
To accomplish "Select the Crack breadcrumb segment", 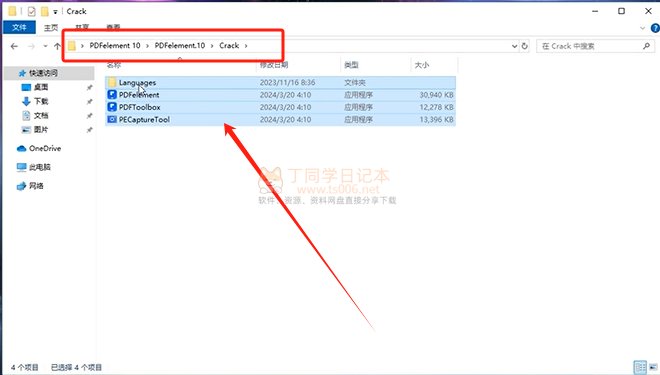I will (x=229, y=45).
